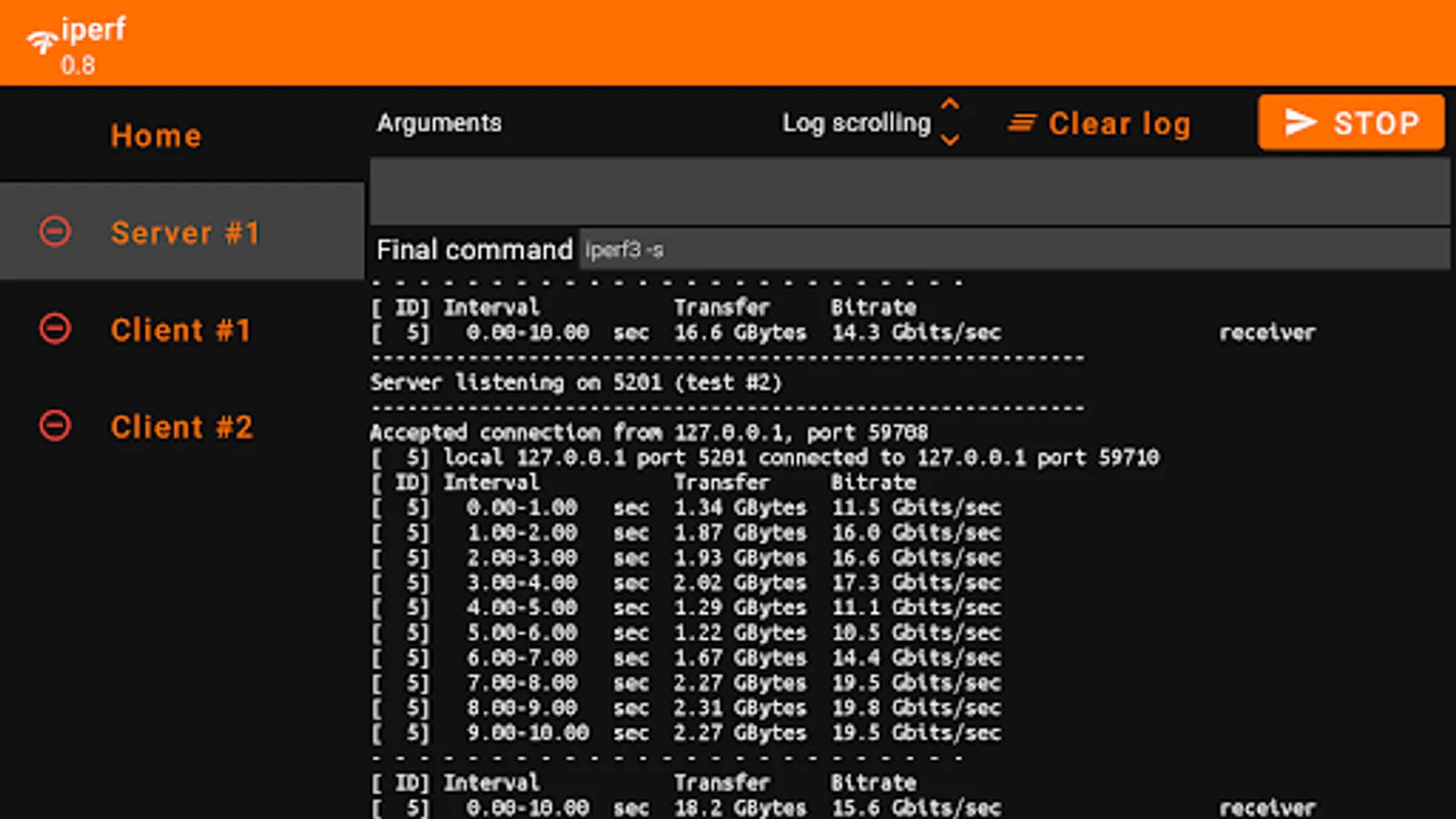Click the version number 0.8

[x=77, y=66]
